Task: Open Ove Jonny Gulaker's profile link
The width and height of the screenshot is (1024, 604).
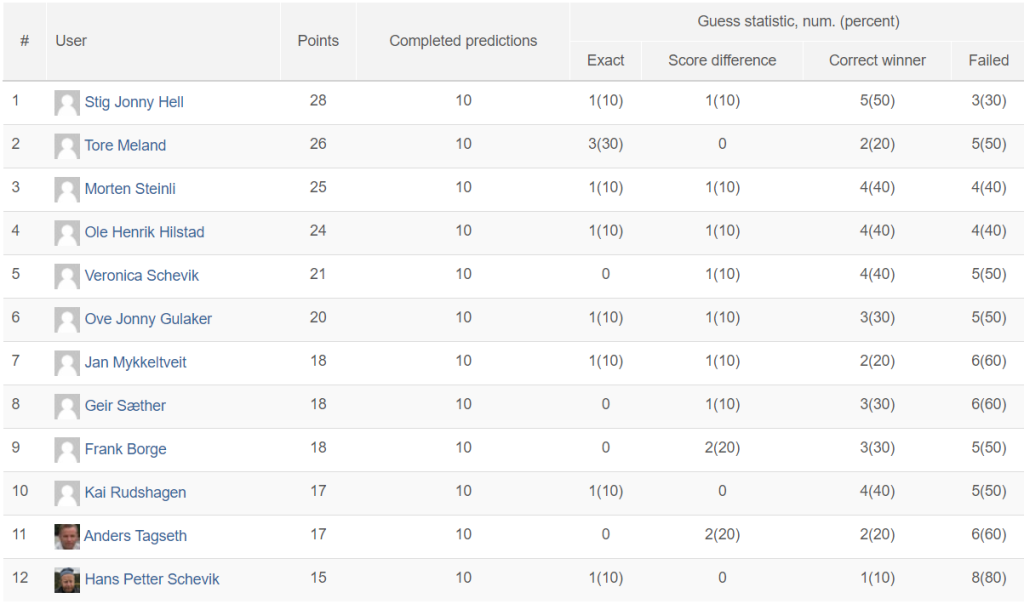Action: coord(148,319)
